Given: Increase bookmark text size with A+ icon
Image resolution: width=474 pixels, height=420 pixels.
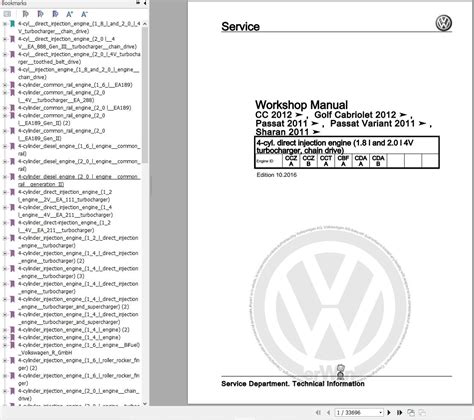Looking at the screenshot, I should coord(69,14).
